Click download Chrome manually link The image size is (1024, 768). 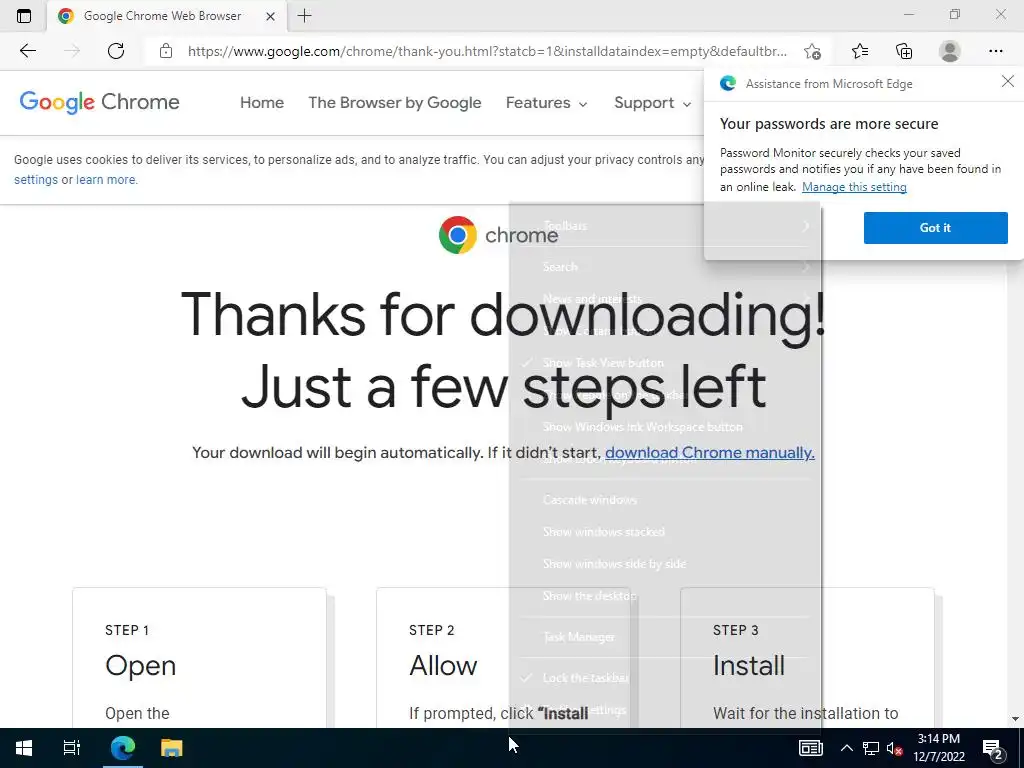point(709,453)
